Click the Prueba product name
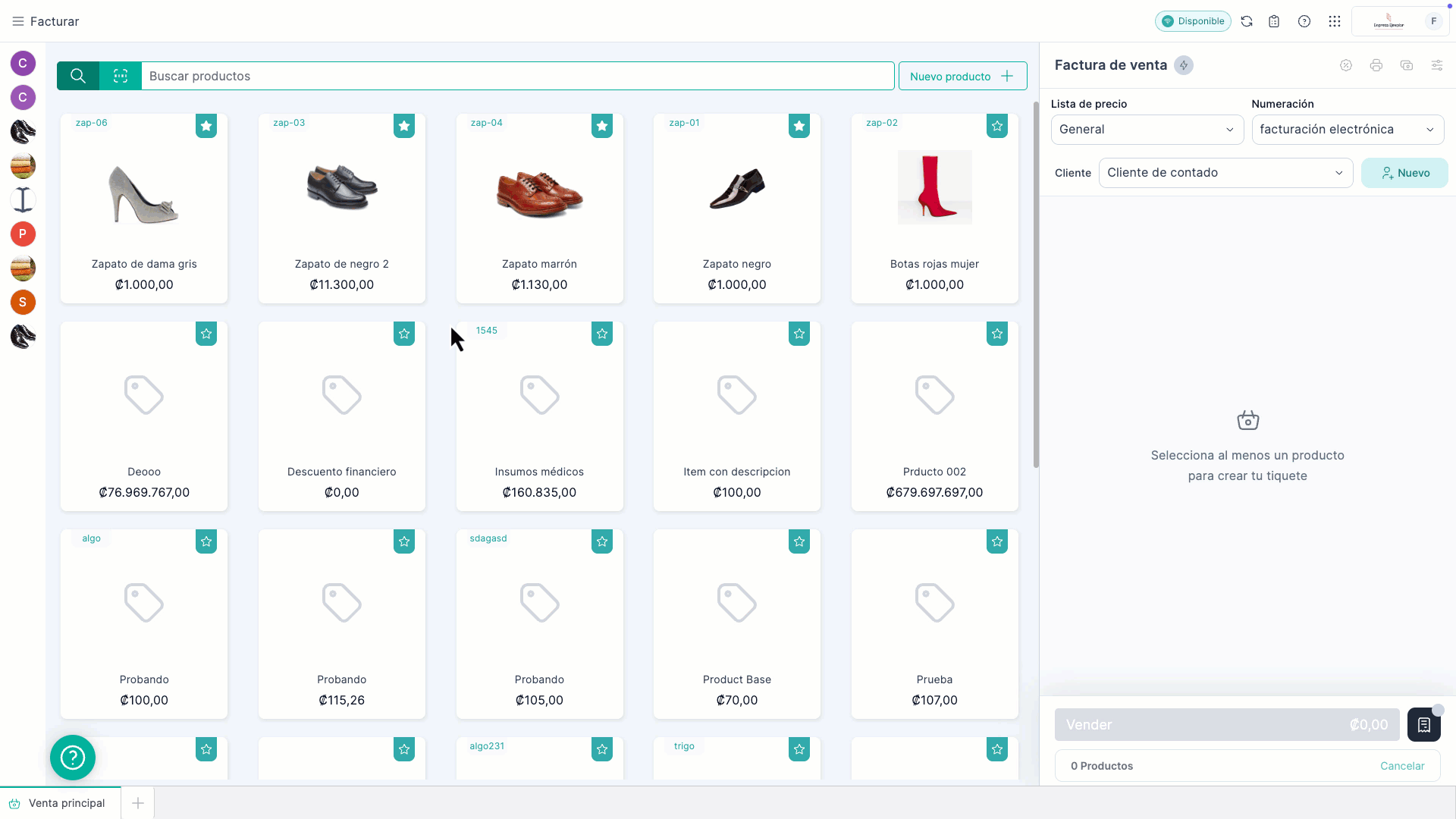 (x=934, y=679)
